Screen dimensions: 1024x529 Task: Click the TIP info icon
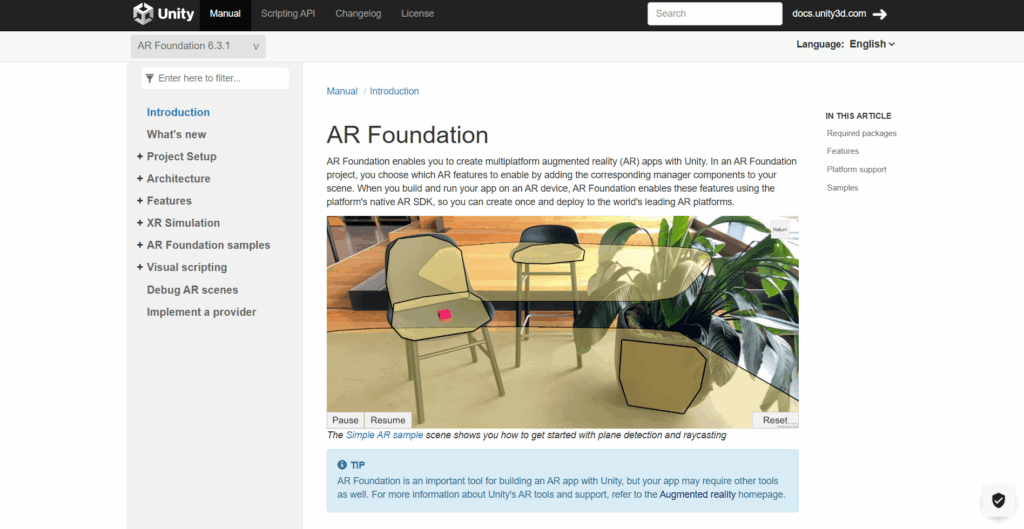(342, 465)
